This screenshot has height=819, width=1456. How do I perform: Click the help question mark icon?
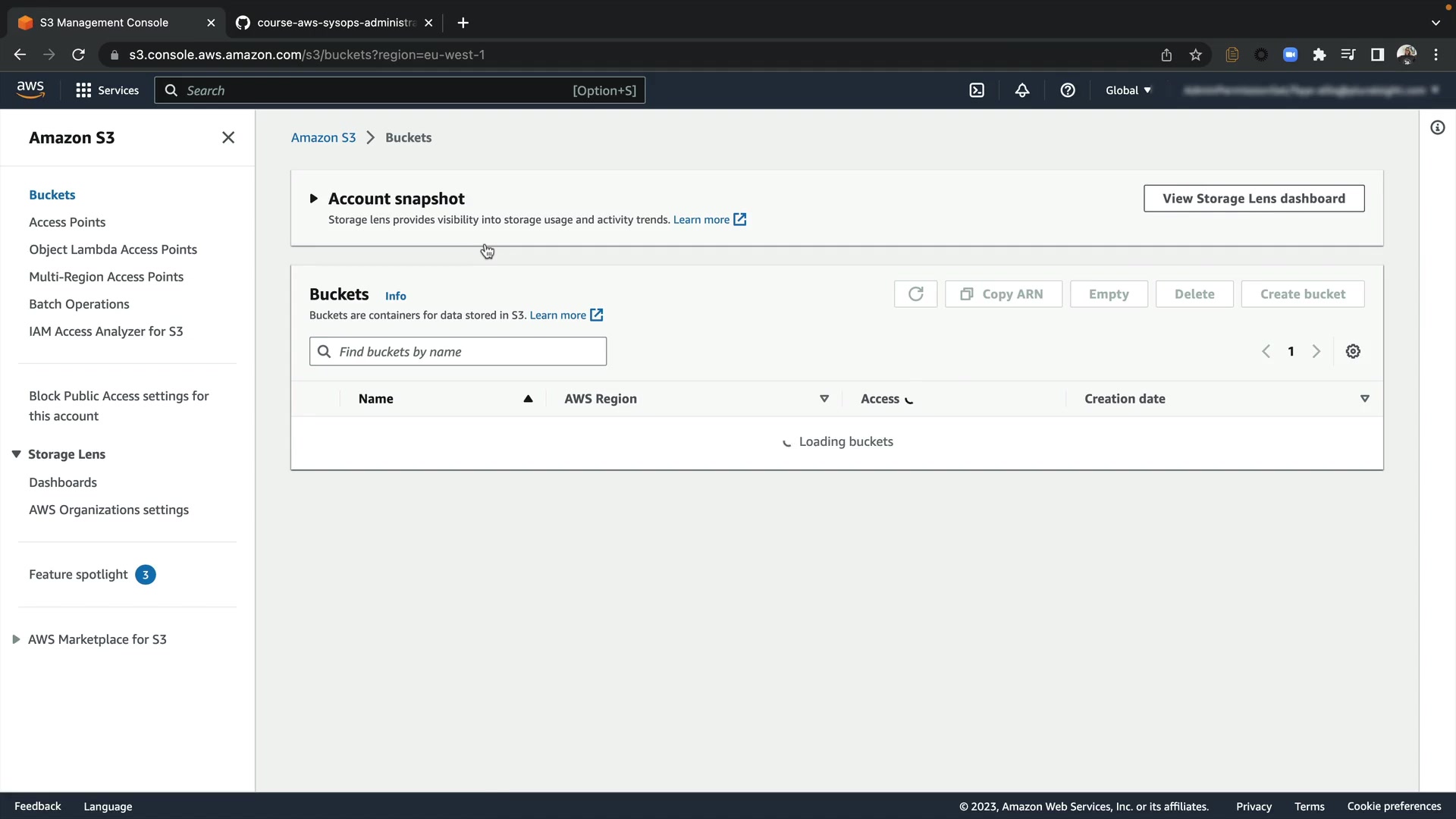(1068, 90)
